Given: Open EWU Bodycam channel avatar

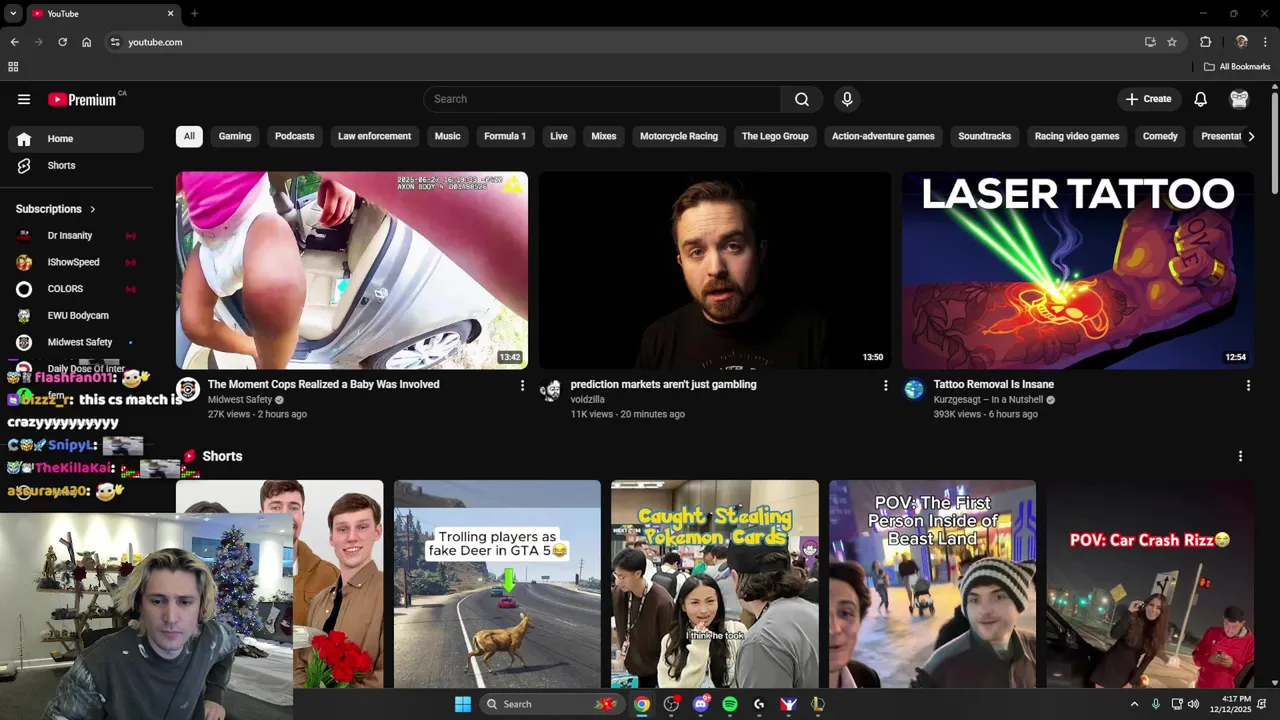Looking at the screenshot, I should 24,315.
